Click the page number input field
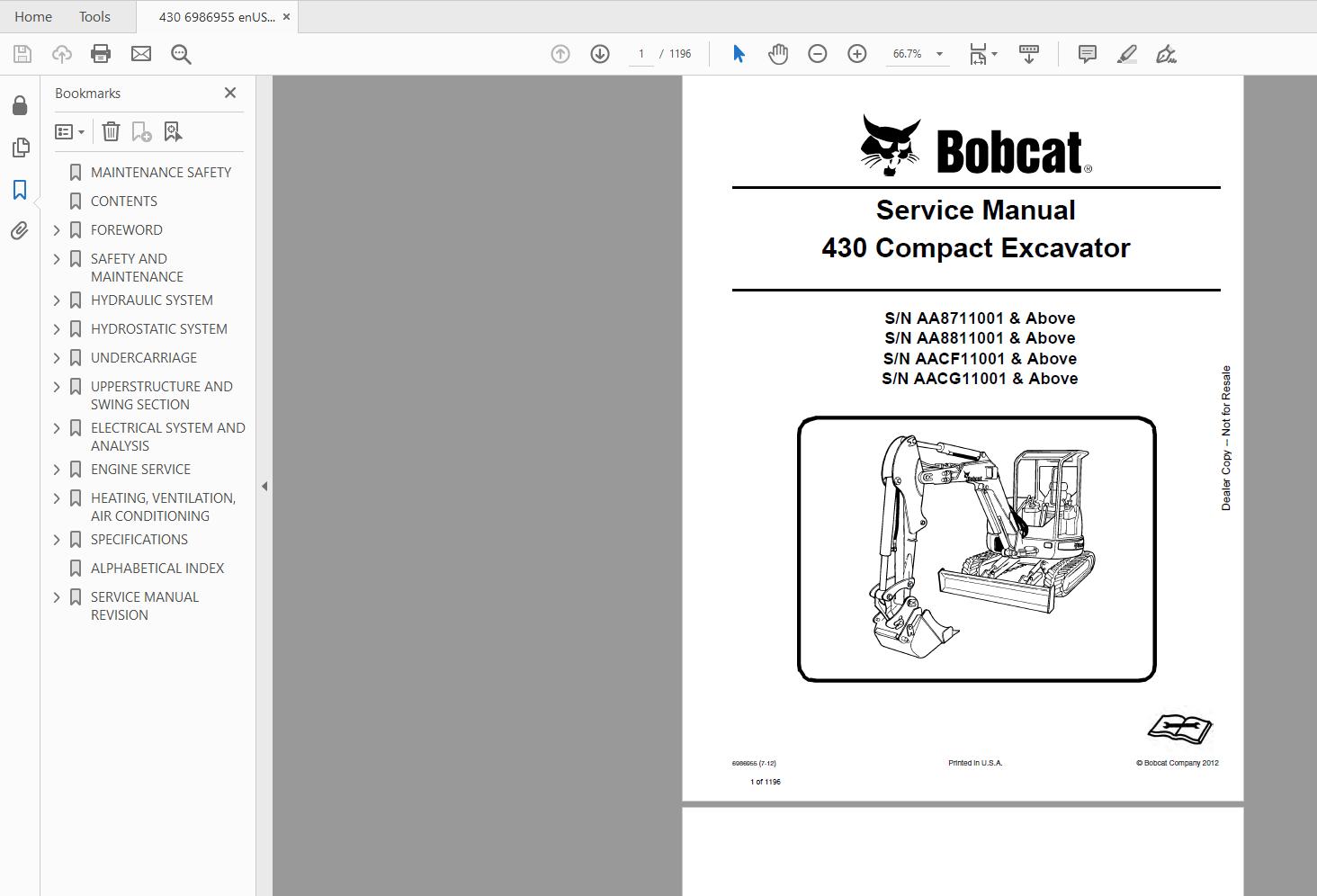 pyautogui.click(x=641, y=54)
